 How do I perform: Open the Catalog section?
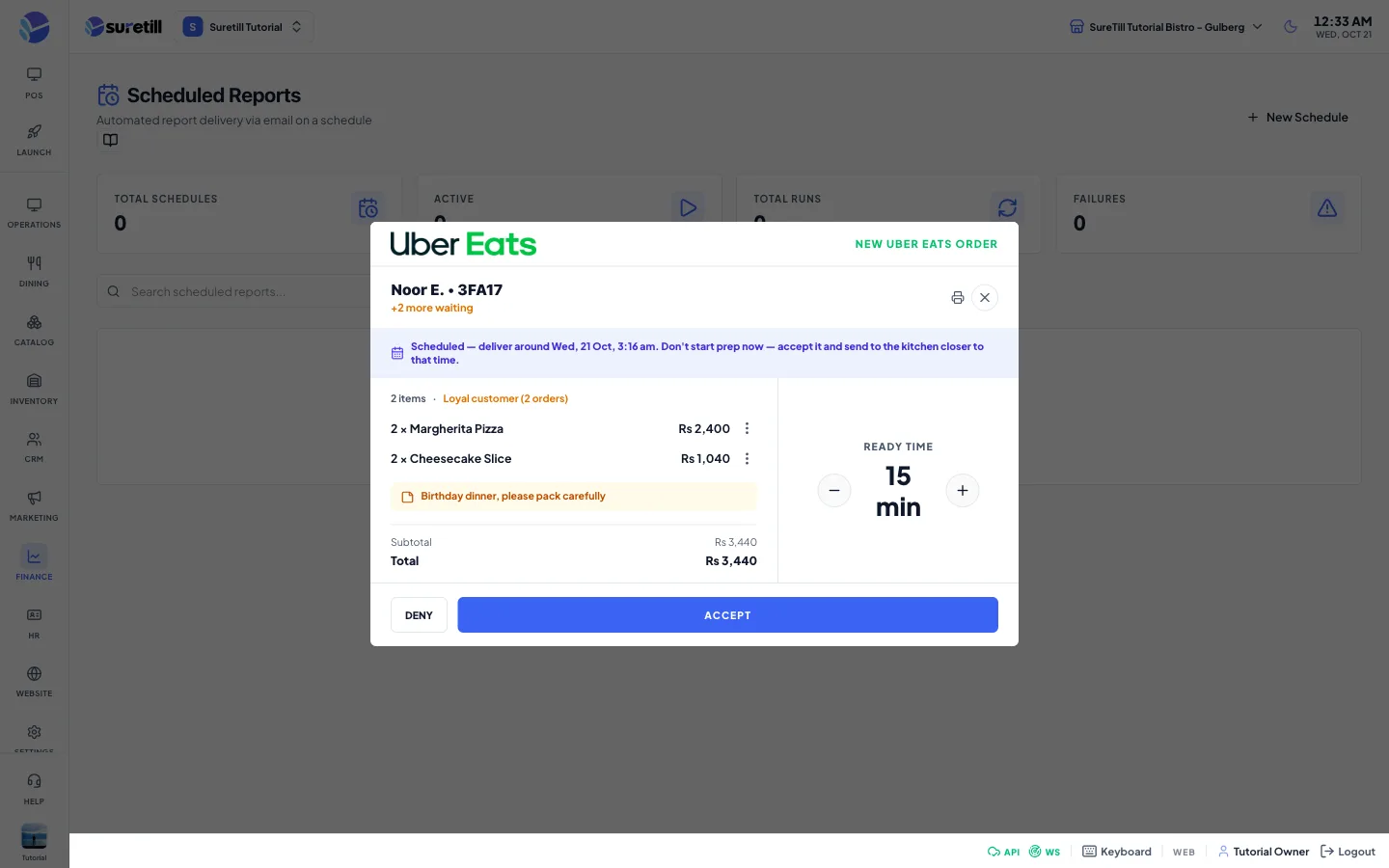pyautogui.click(x=34, y=331)
